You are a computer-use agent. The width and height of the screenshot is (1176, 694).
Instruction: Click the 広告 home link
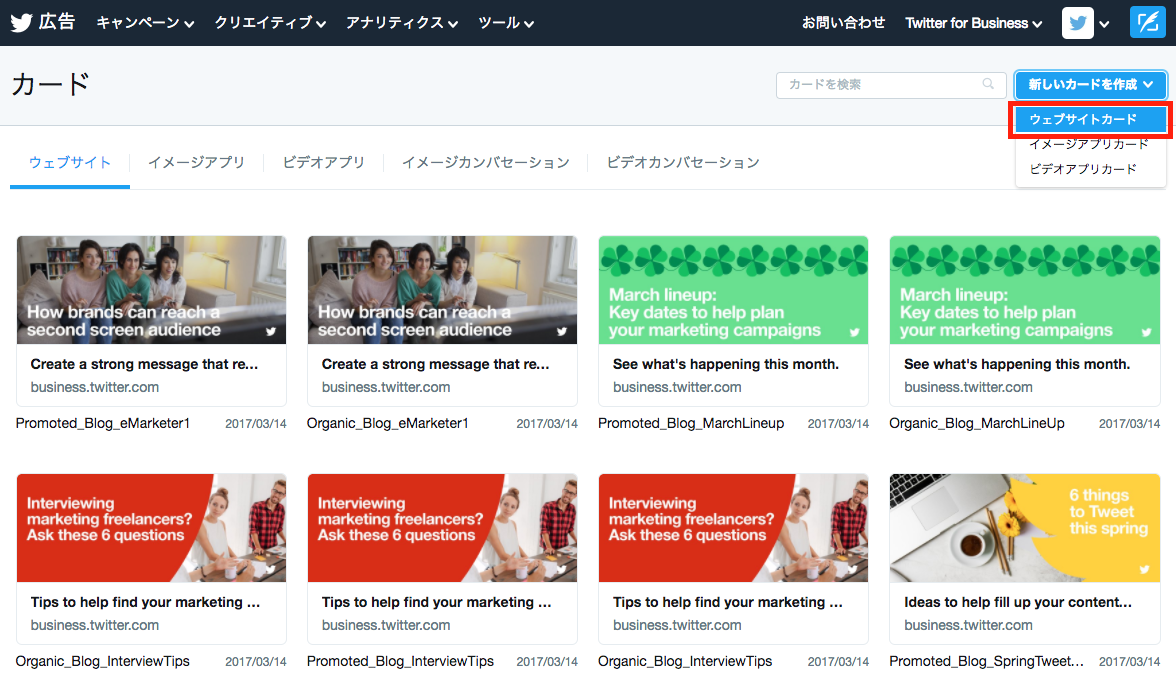(57, 22)
